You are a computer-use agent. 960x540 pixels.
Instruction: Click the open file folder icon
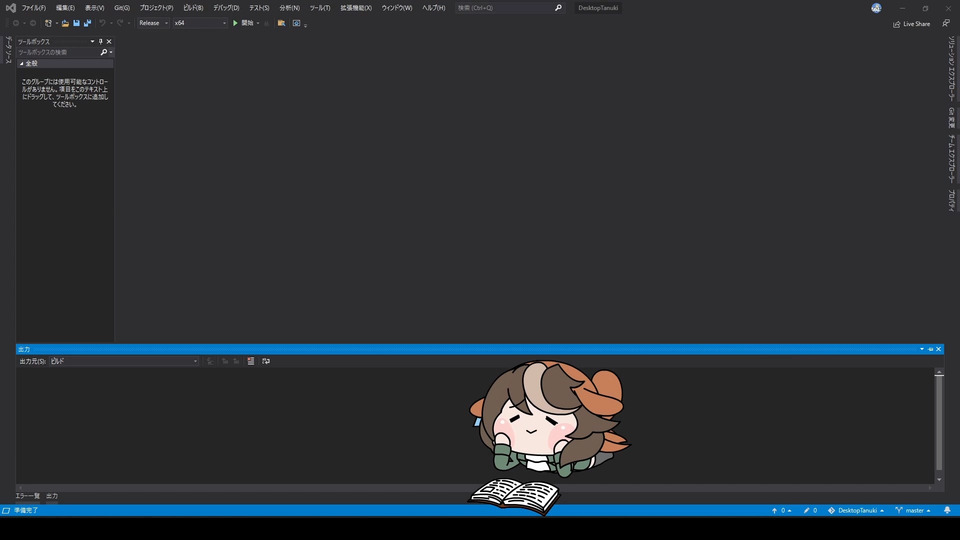(x=65, y=23)
